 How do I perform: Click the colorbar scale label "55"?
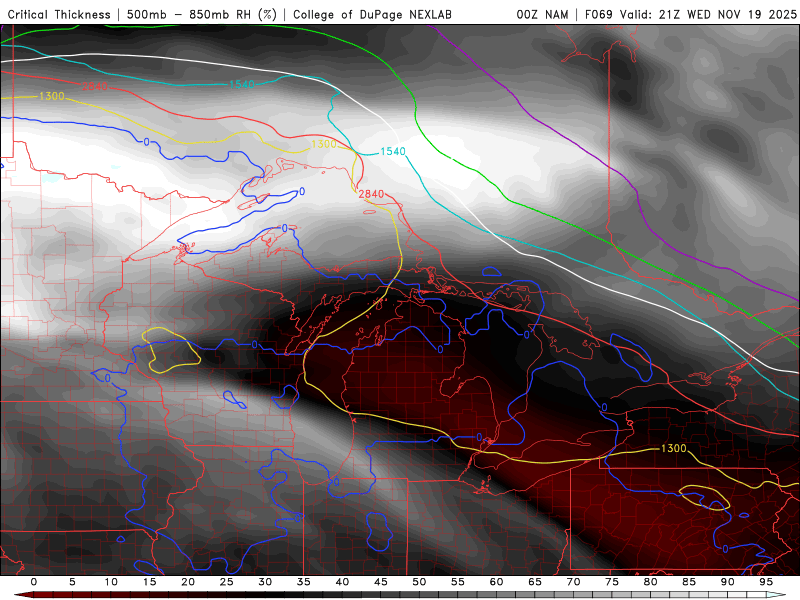tap(458, 582)
